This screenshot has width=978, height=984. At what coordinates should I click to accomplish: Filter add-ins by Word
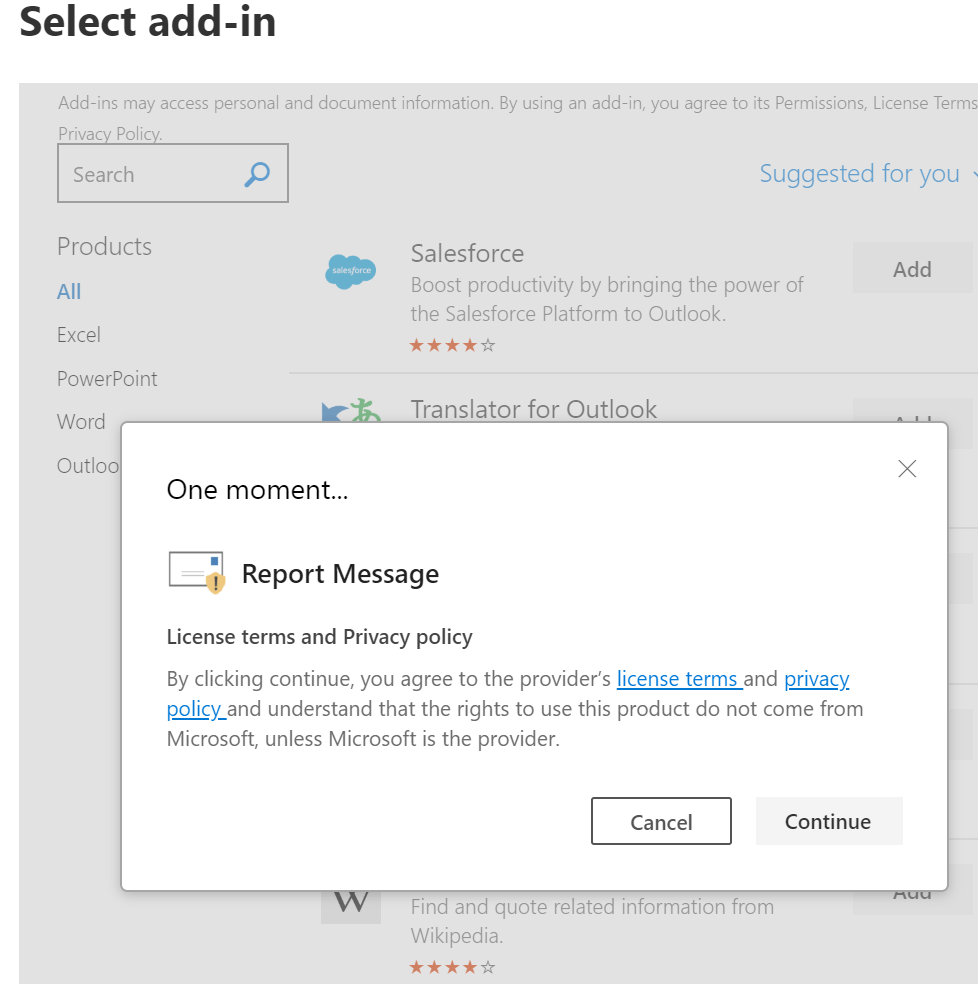(81, 422)
